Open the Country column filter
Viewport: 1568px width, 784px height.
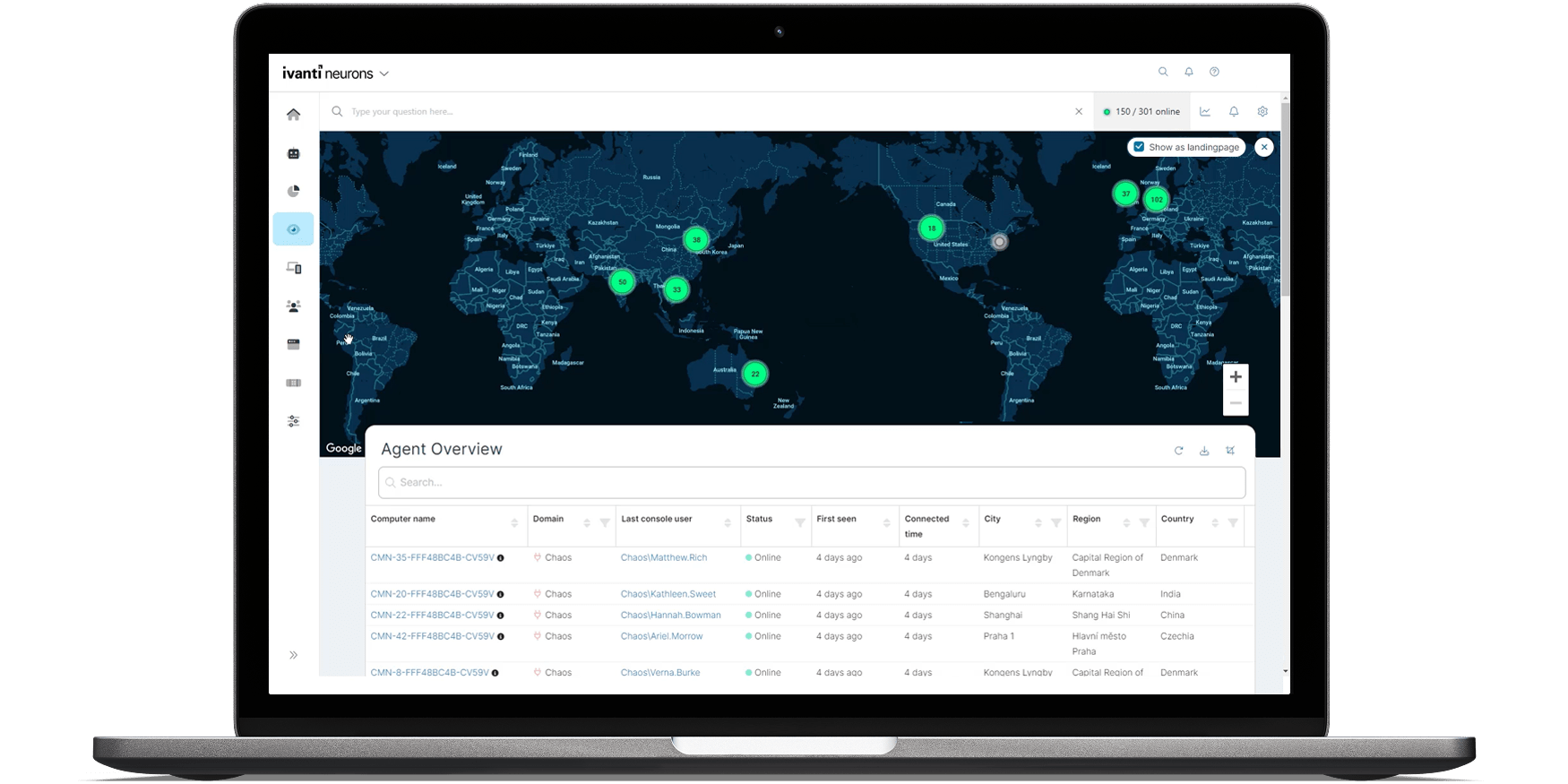(x=1233, y=523)
